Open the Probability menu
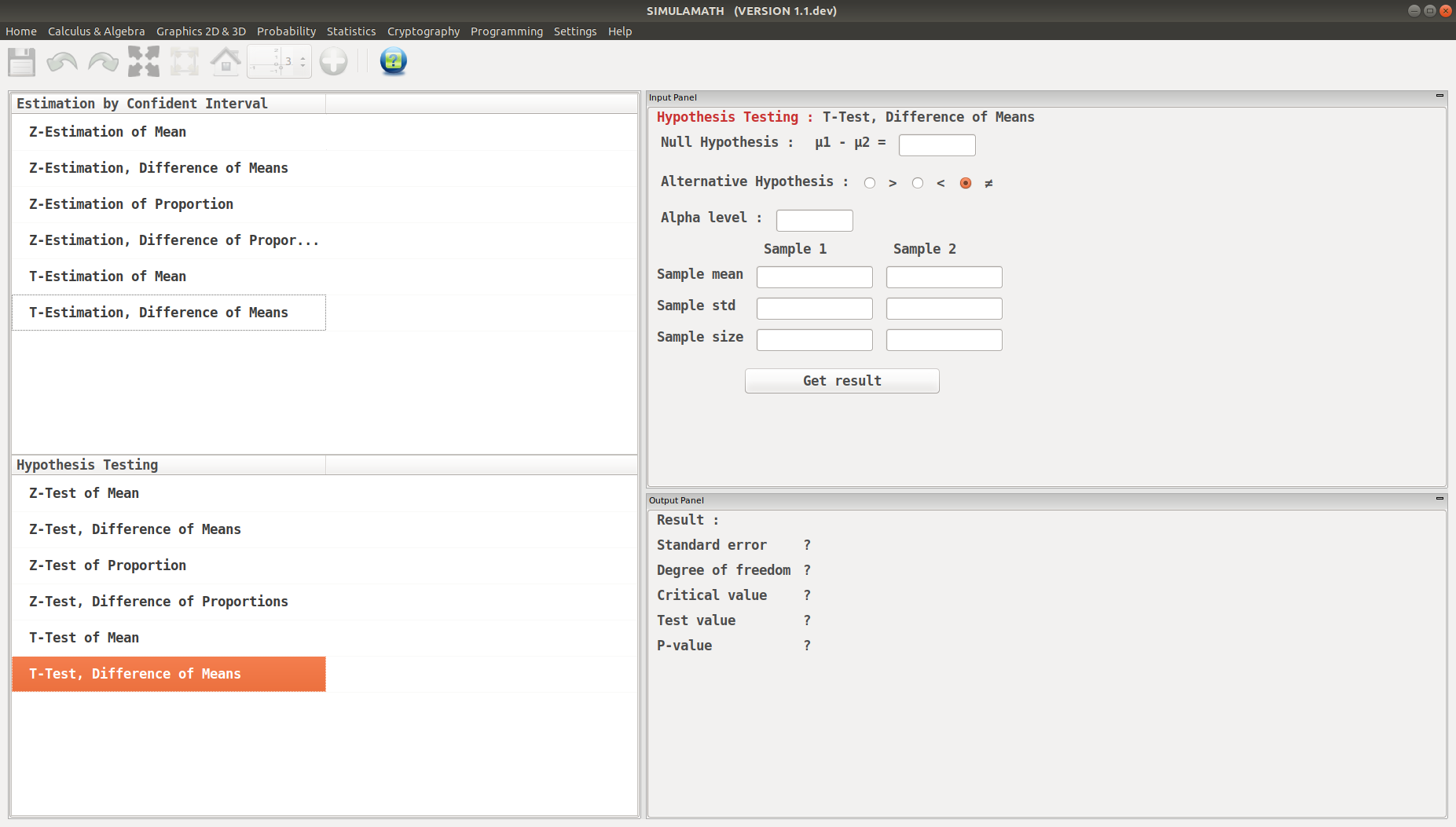The width and height of the screenshot is (1456, 827). point(286,31)
